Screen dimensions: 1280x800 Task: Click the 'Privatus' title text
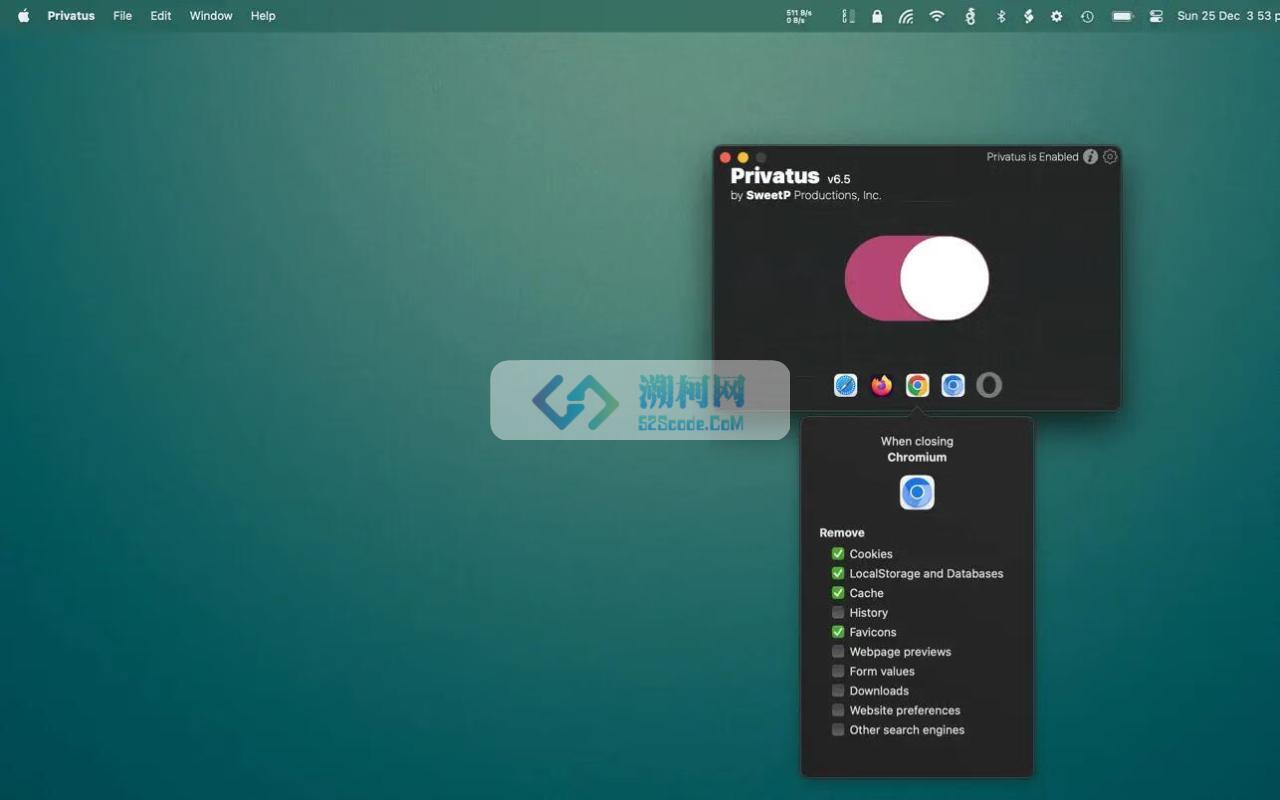775,176
